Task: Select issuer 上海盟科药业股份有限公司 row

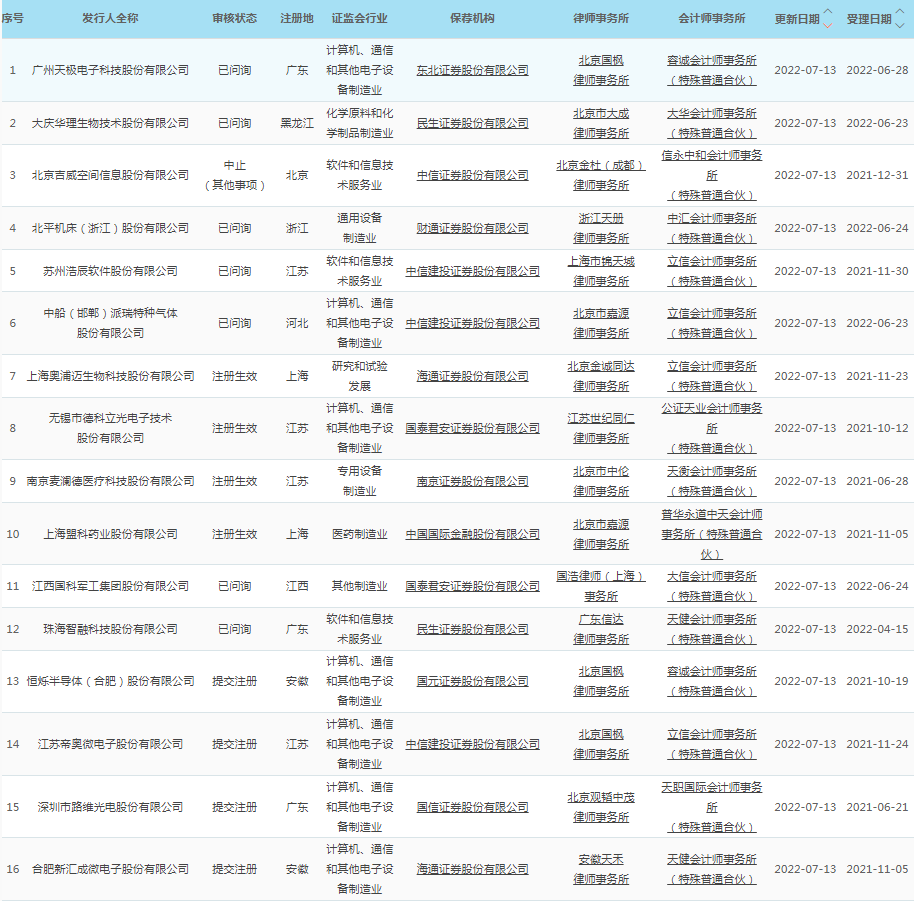Action: 109,534
